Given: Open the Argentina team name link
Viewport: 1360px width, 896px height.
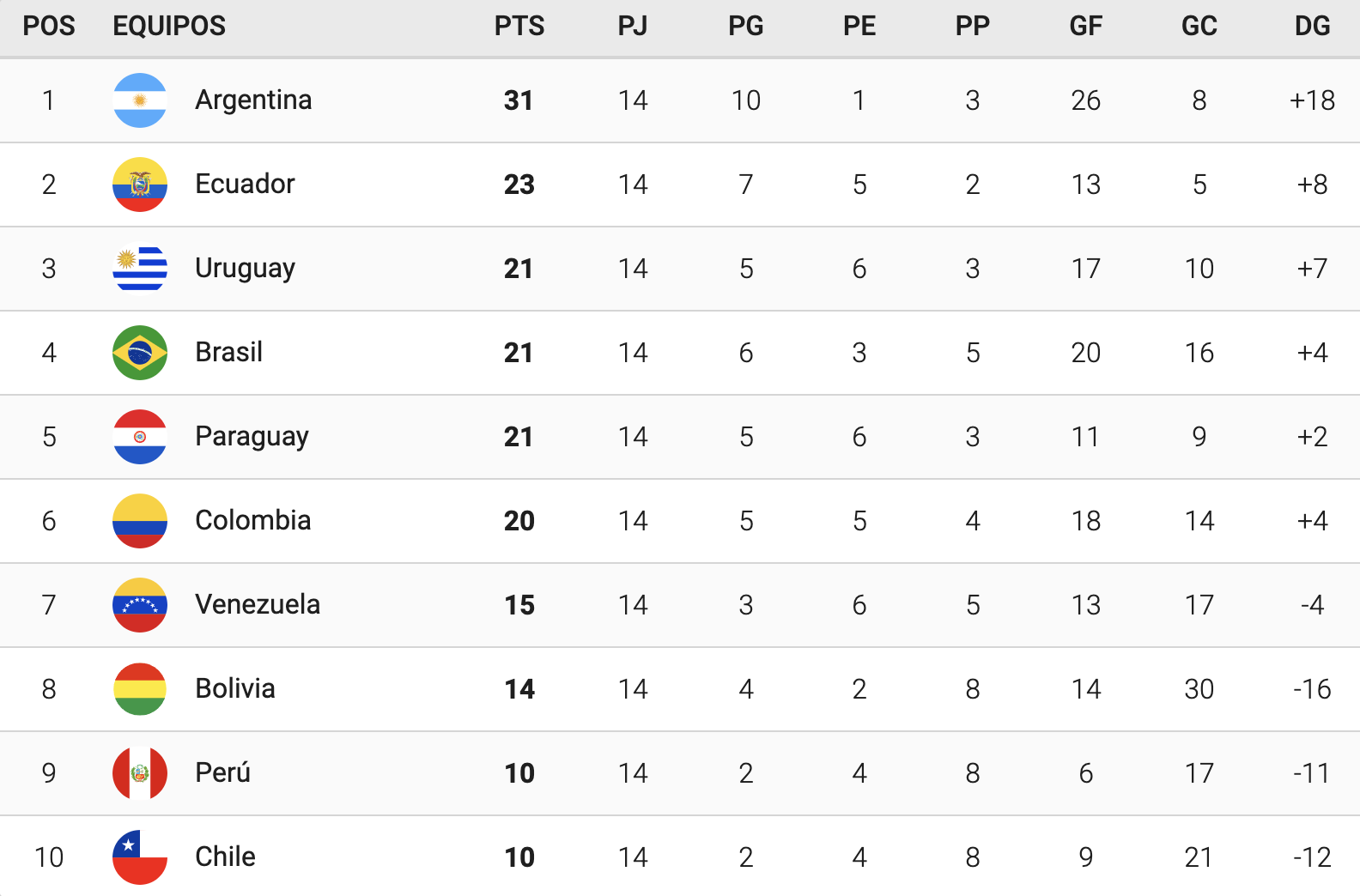Looking at the screenshot, I should point(253,100).
